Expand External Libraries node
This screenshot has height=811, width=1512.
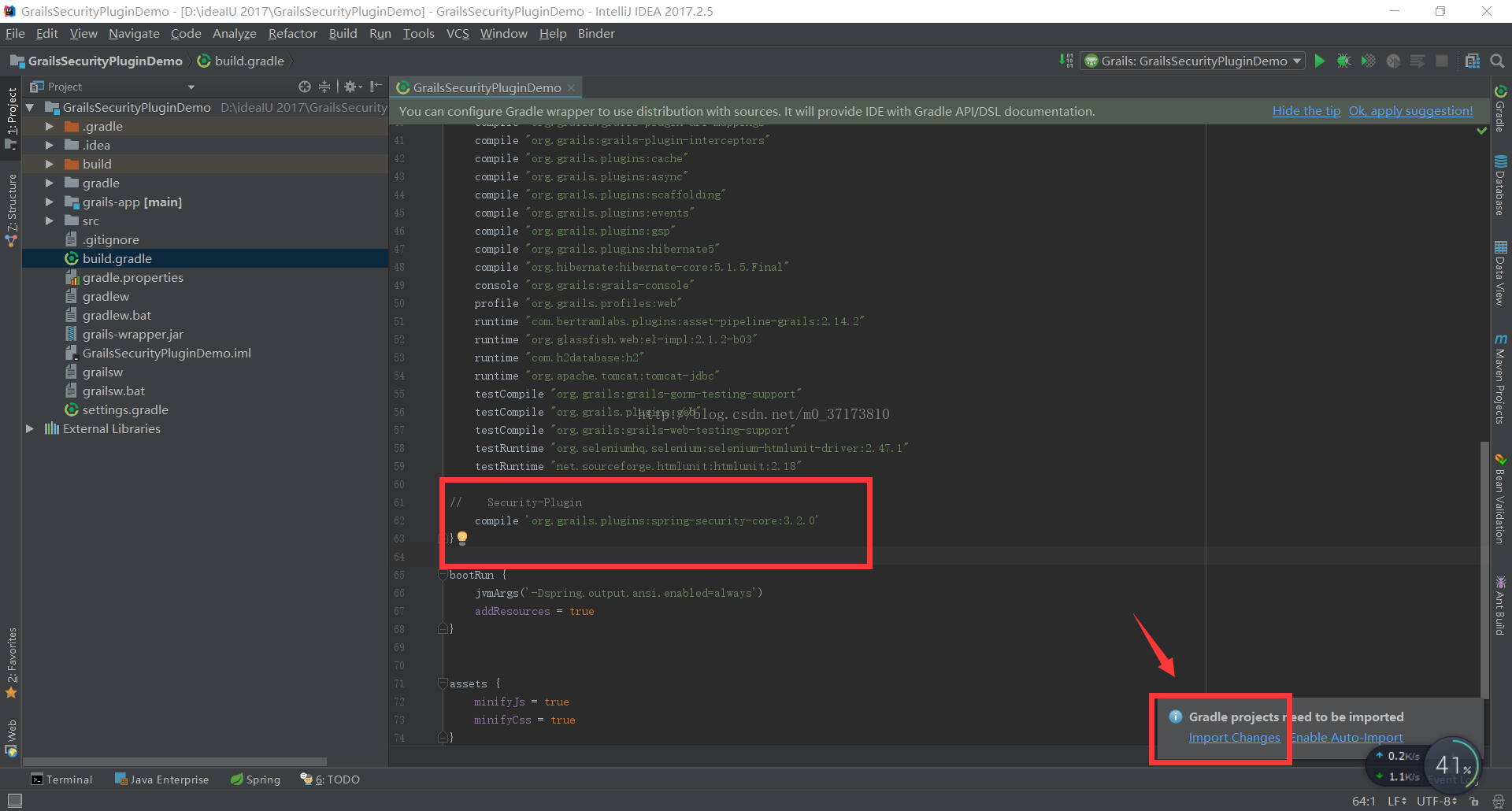[x=30, y=428]
